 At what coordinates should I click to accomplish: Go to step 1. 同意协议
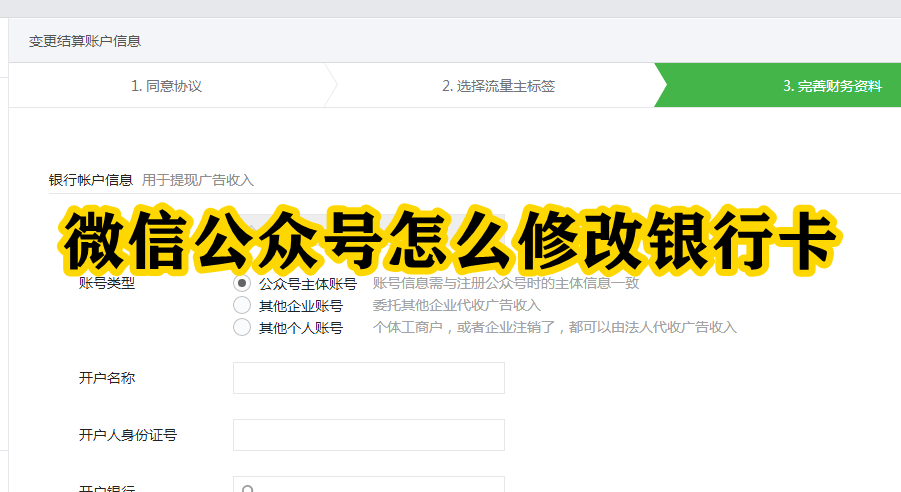tap(167, 86)
